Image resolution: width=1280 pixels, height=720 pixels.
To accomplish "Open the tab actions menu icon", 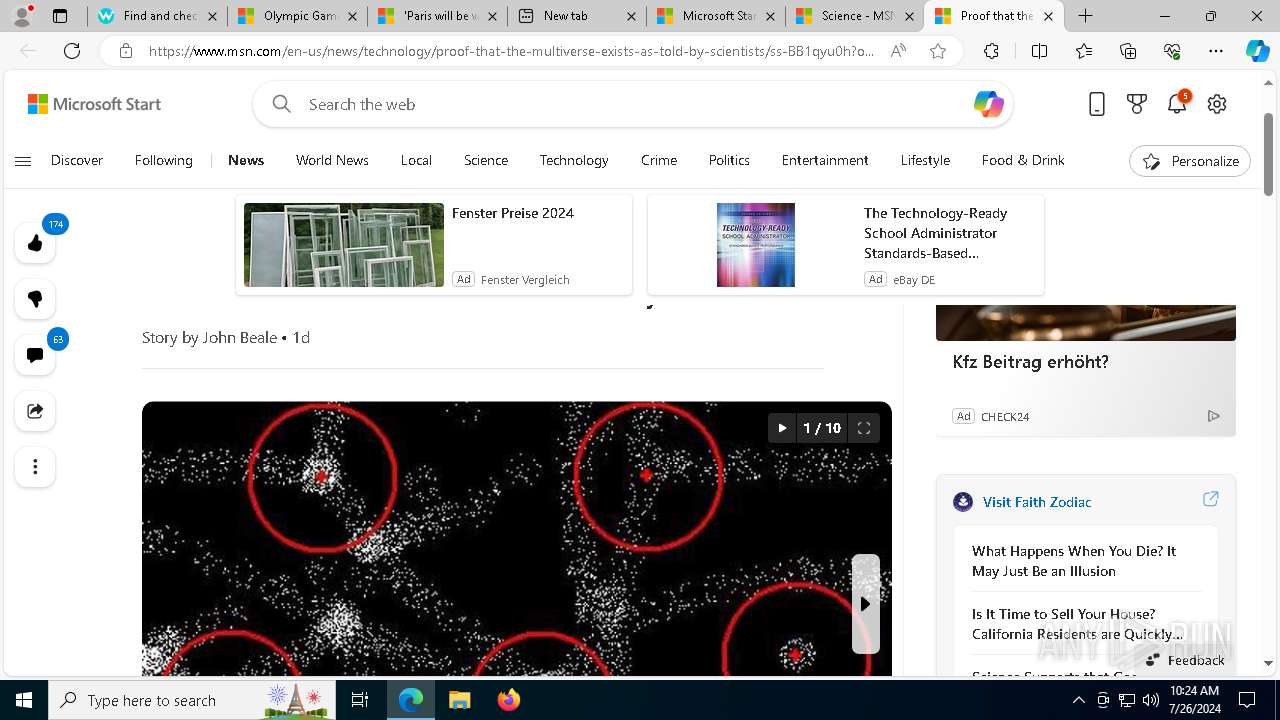I will (x=60, y=16).
